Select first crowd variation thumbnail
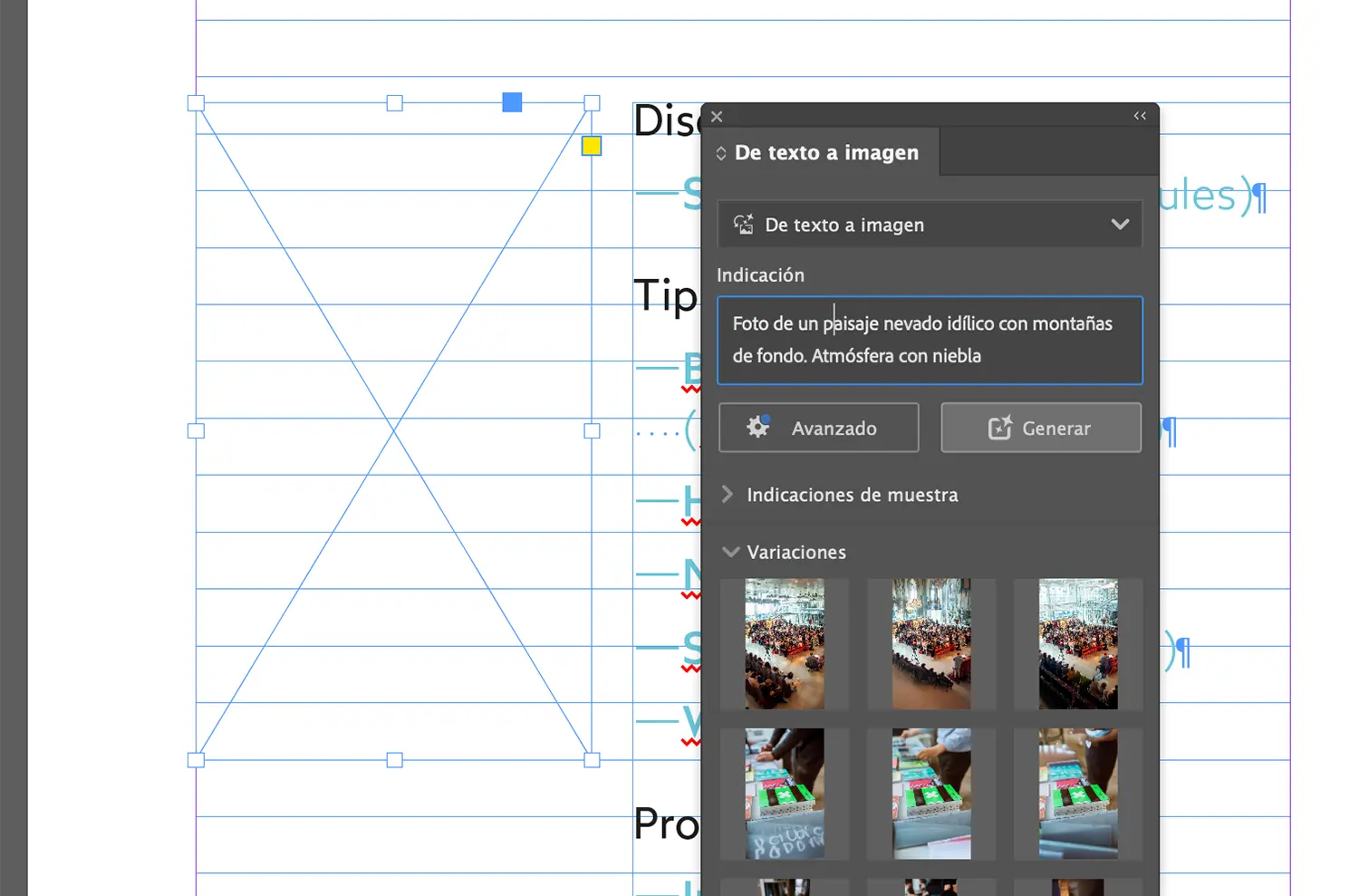The image size is (1359, 896). click(785, 644)
